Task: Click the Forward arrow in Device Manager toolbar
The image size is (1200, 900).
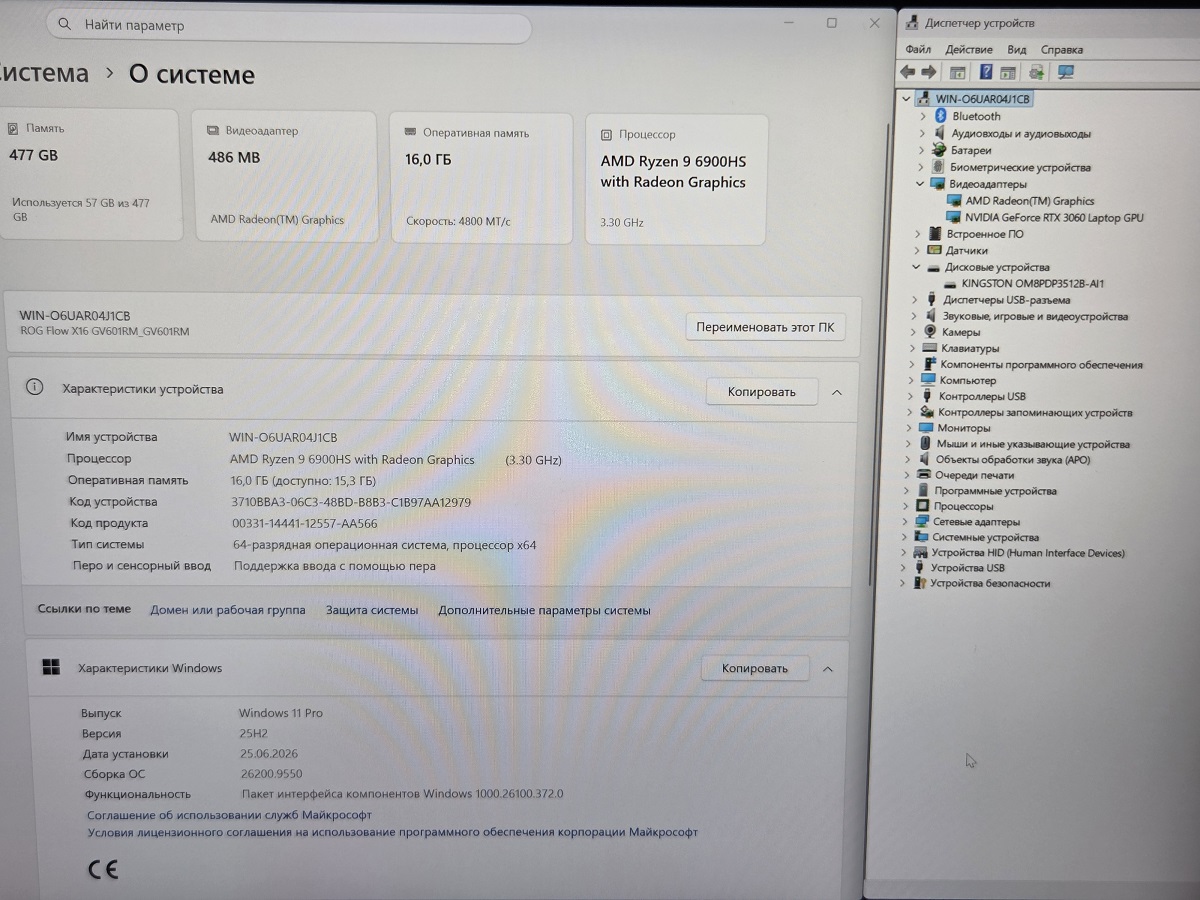Action: coord(929,72)
